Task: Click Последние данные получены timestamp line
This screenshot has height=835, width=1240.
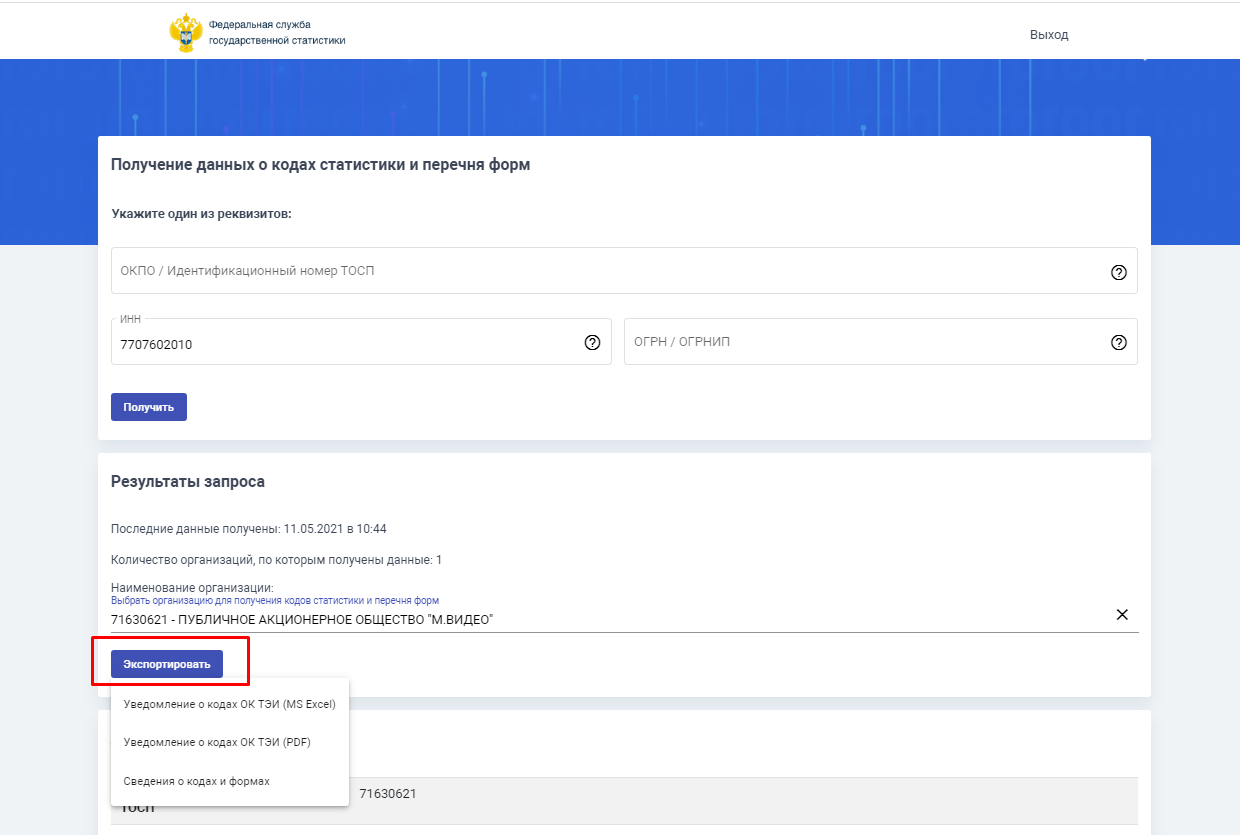Action: point(248,528)
